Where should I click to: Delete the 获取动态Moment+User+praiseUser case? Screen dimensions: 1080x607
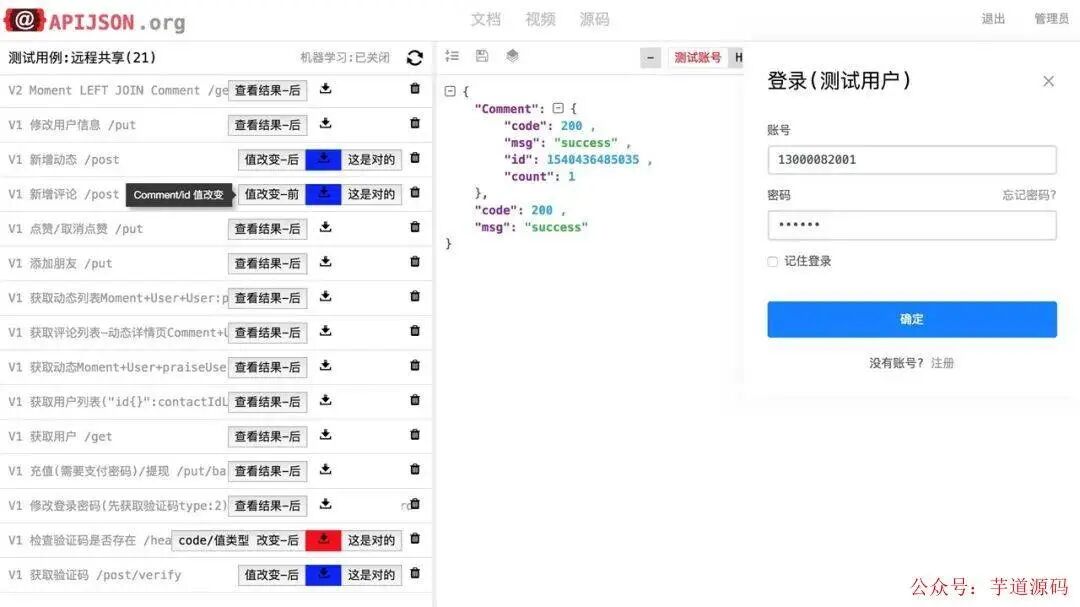(x=415, y=365)
